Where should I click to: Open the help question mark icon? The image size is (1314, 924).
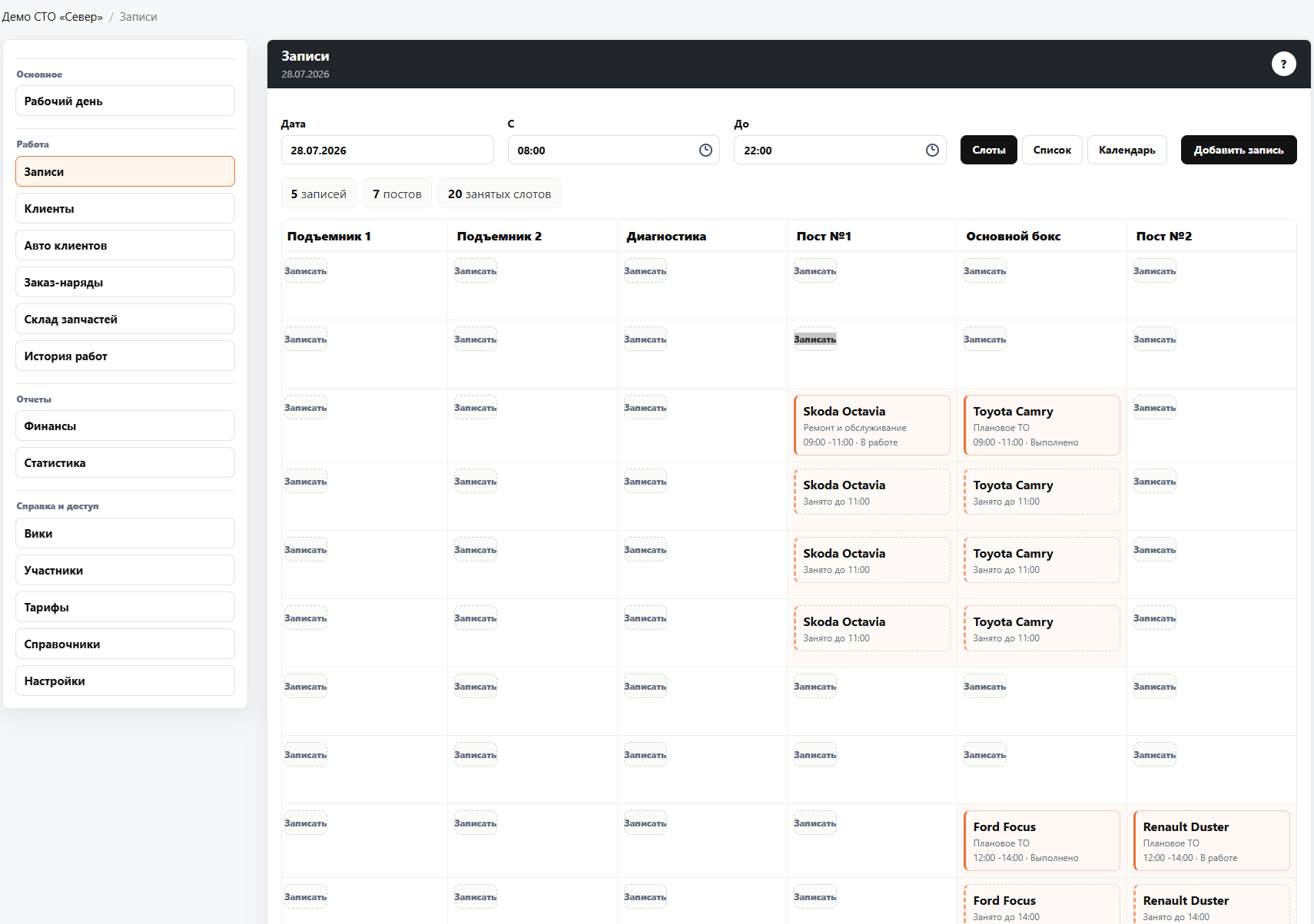[1283, 64]
